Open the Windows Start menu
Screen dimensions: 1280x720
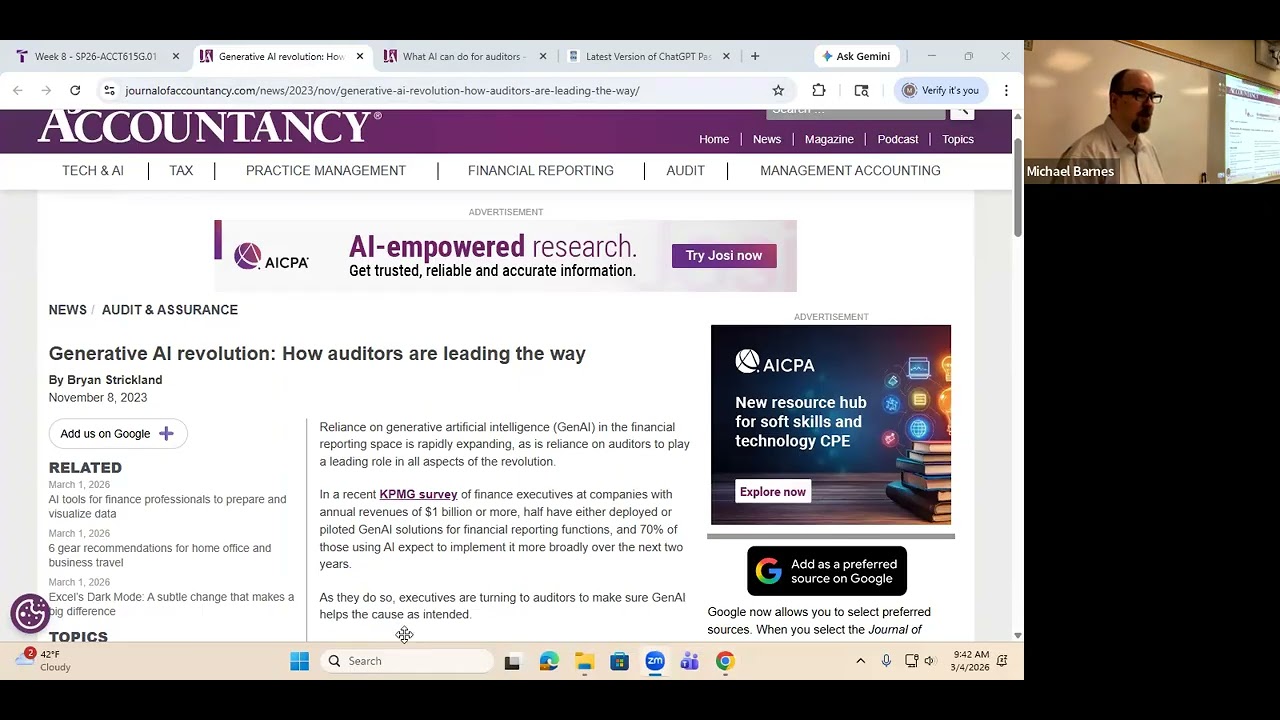pyautogui.click(x=299, y=661)
